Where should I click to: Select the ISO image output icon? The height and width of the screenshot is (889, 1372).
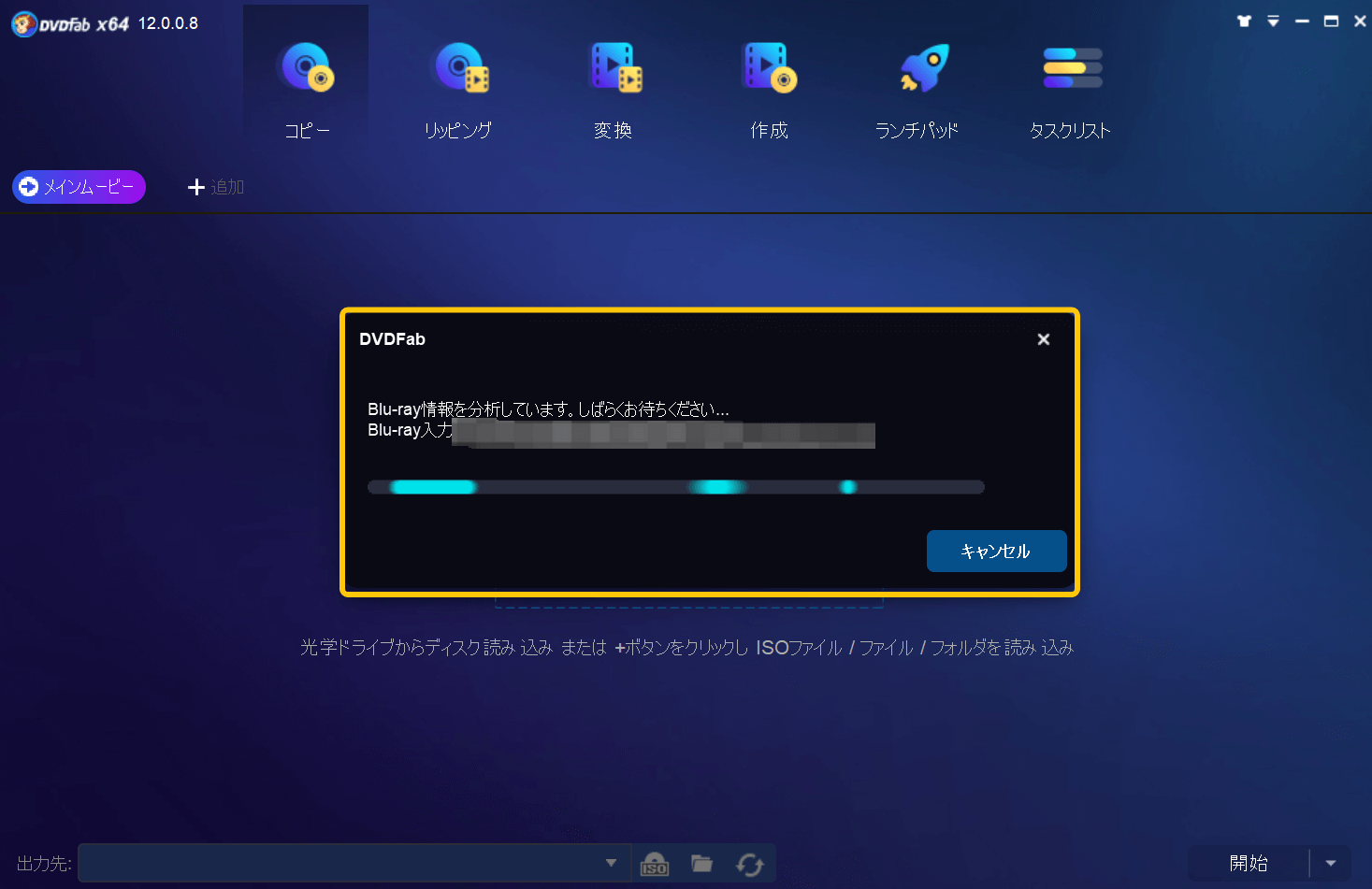(x=655, y=864)
